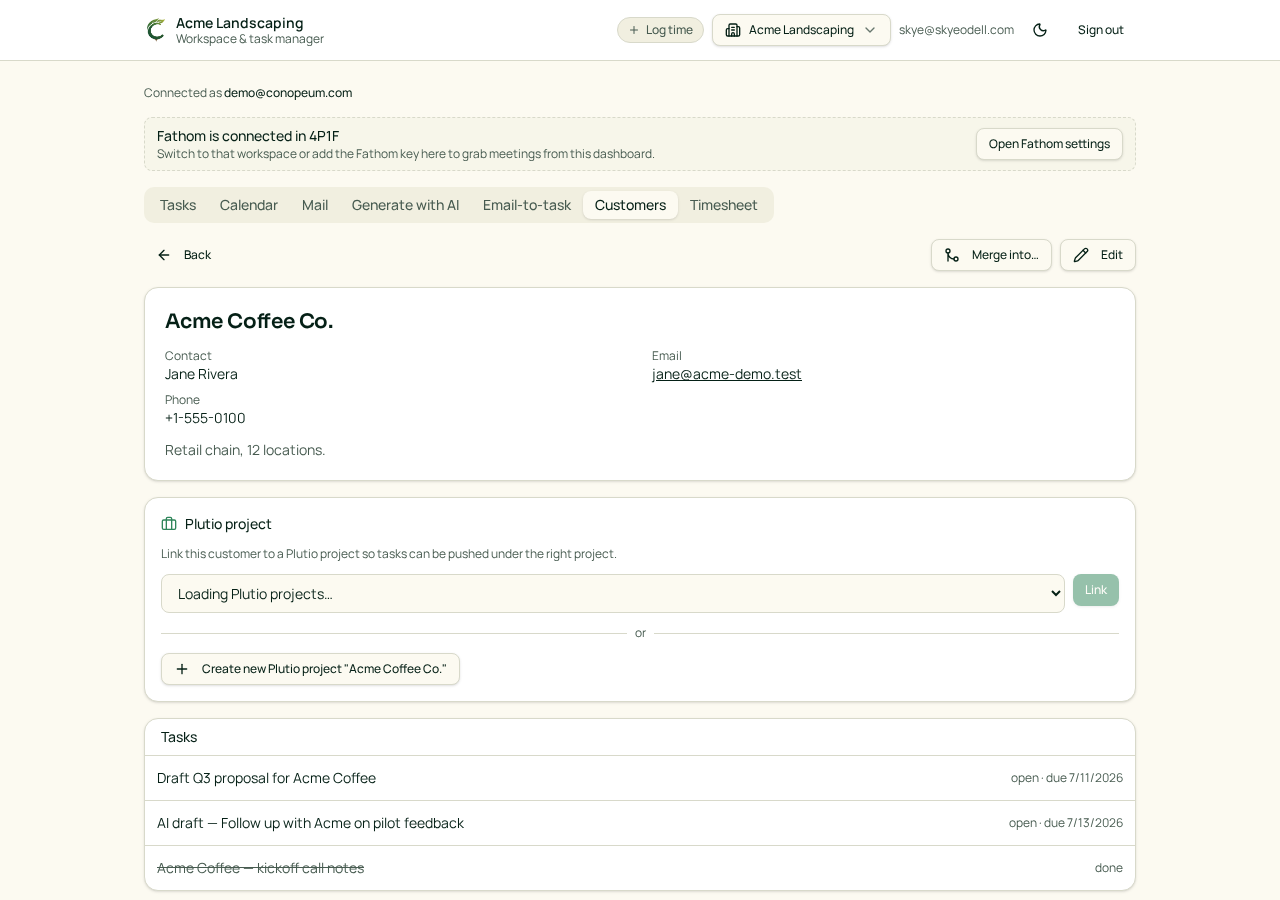Click the building icon in workspace switcher

click(733, 30)
